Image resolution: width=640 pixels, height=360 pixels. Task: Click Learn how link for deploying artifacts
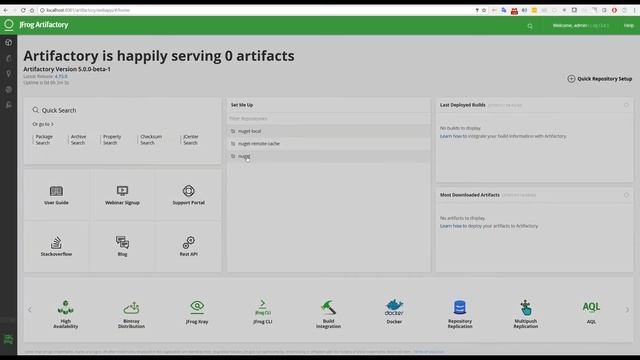tap(451, 226)
